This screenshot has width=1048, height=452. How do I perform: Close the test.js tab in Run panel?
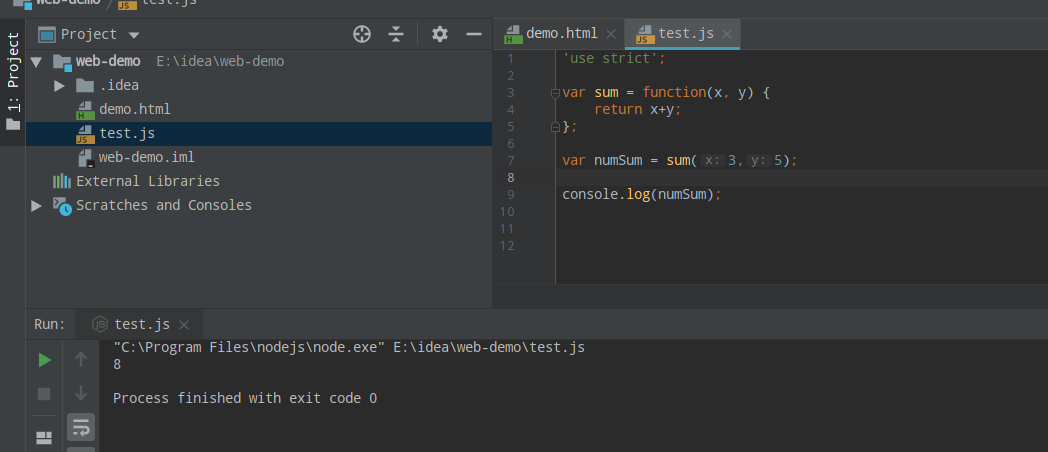pos(184,325)
